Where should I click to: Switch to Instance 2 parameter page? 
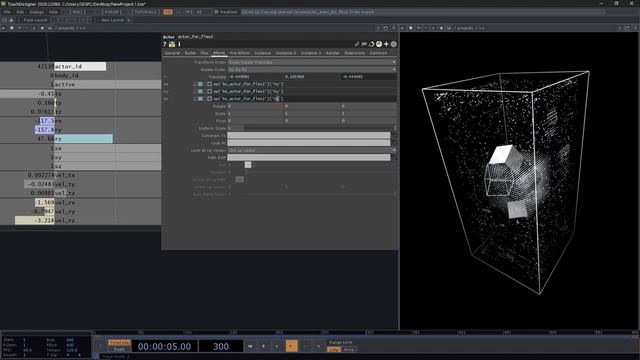click(286, 53)
